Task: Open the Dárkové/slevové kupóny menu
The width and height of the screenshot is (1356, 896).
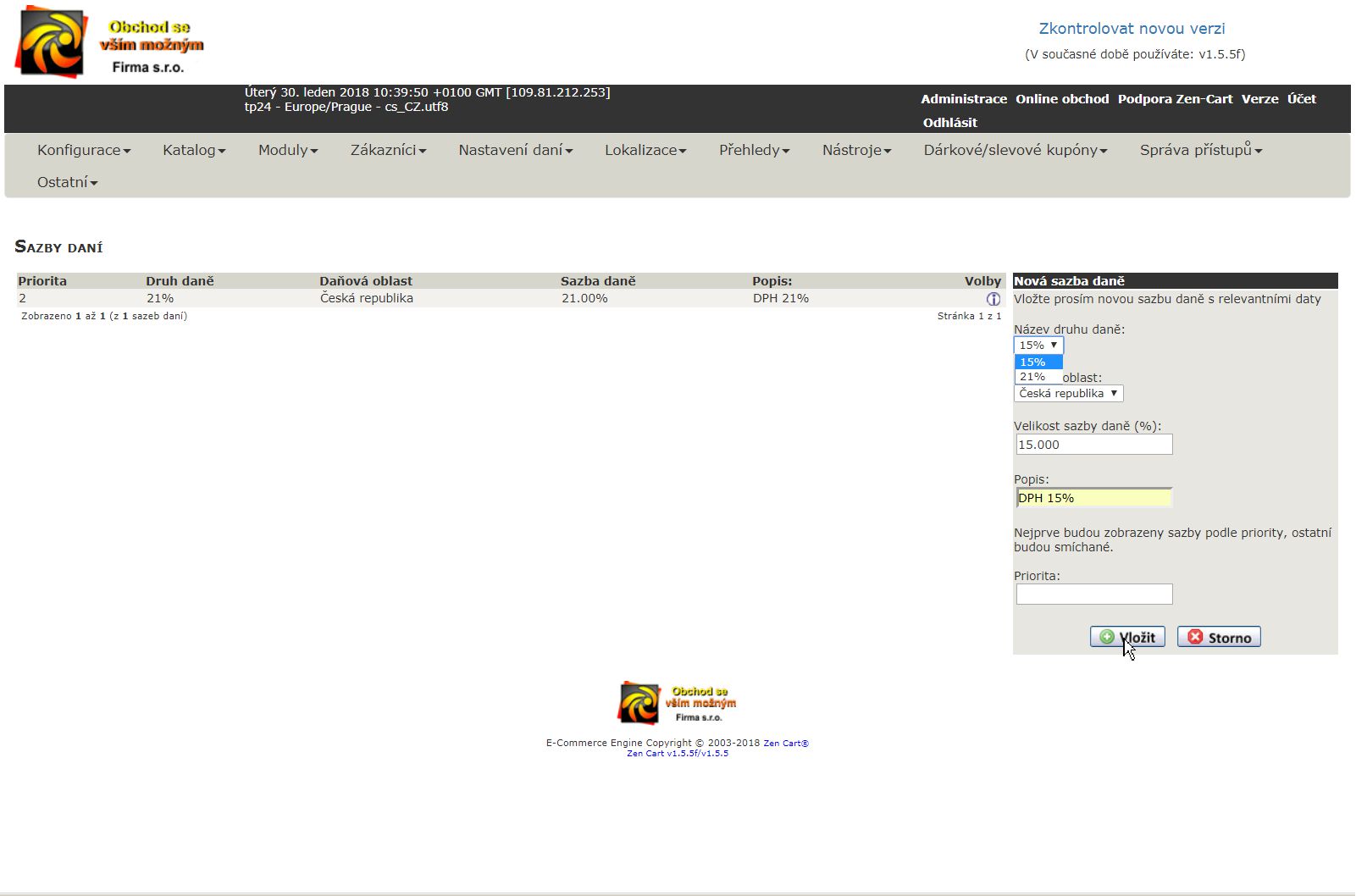Action: pos(1015,150)
